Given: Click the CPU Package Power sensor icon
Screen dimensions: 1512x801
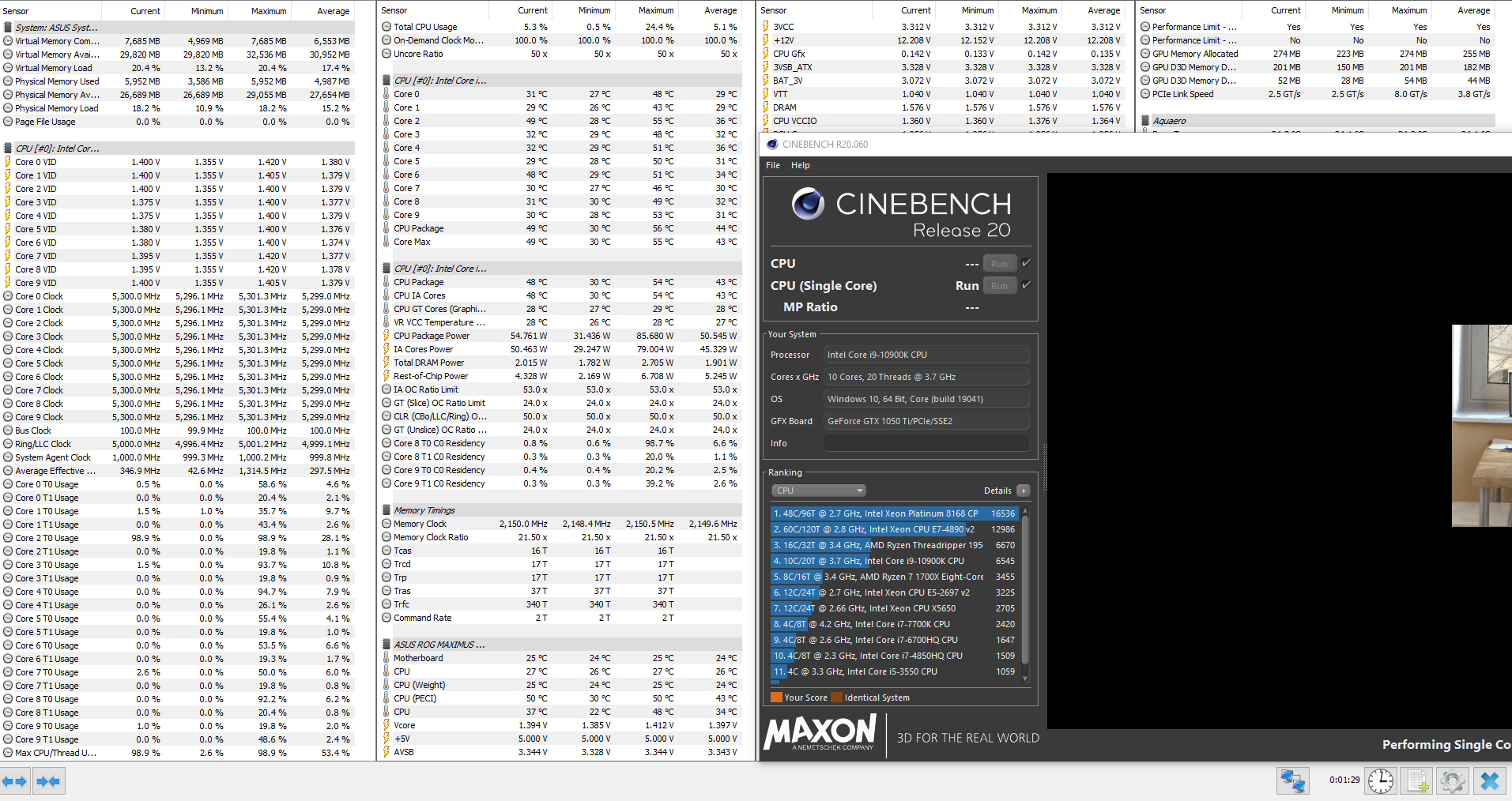Looking at the screenshot, I should 386,336.
